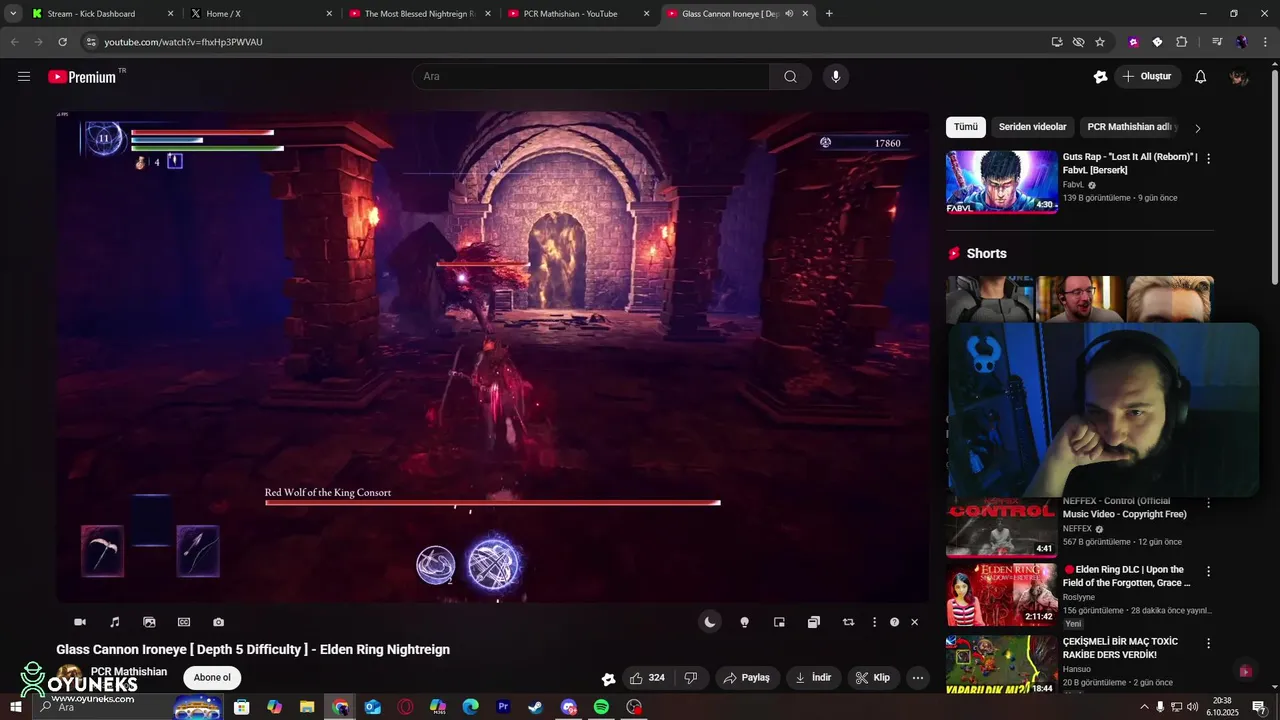Toggle the loop repeat icon

pyautogui.click(x=848, y=622)
